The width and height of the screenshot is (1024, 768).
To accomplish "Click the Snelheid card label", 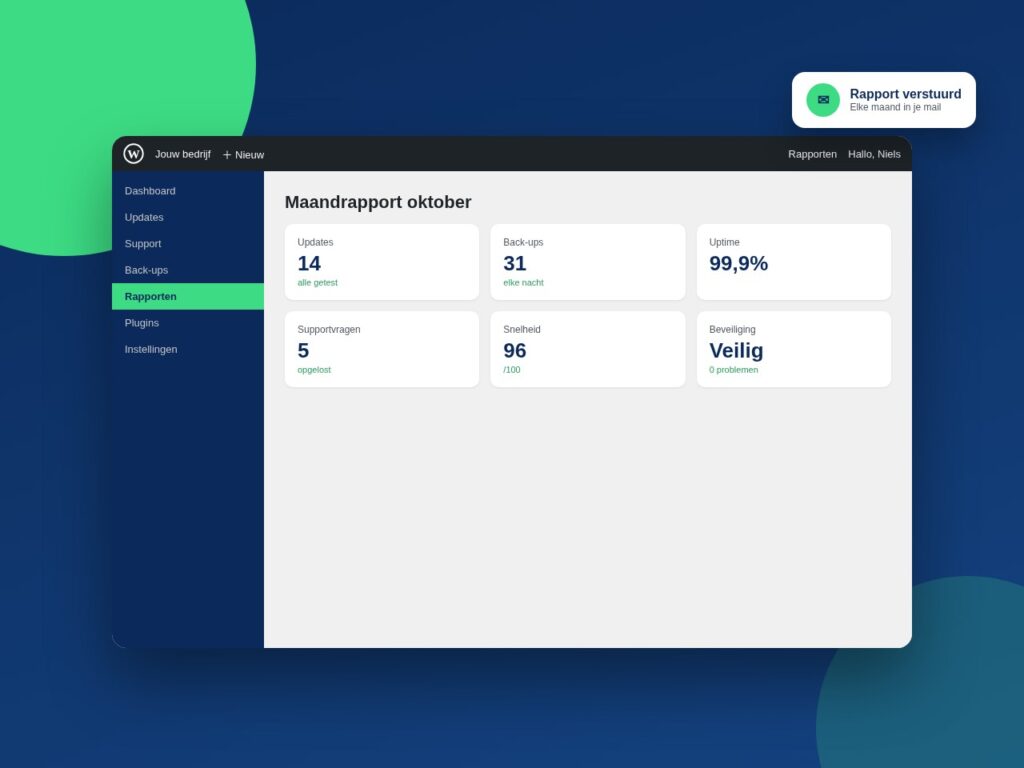I will (x=522, y=330).
